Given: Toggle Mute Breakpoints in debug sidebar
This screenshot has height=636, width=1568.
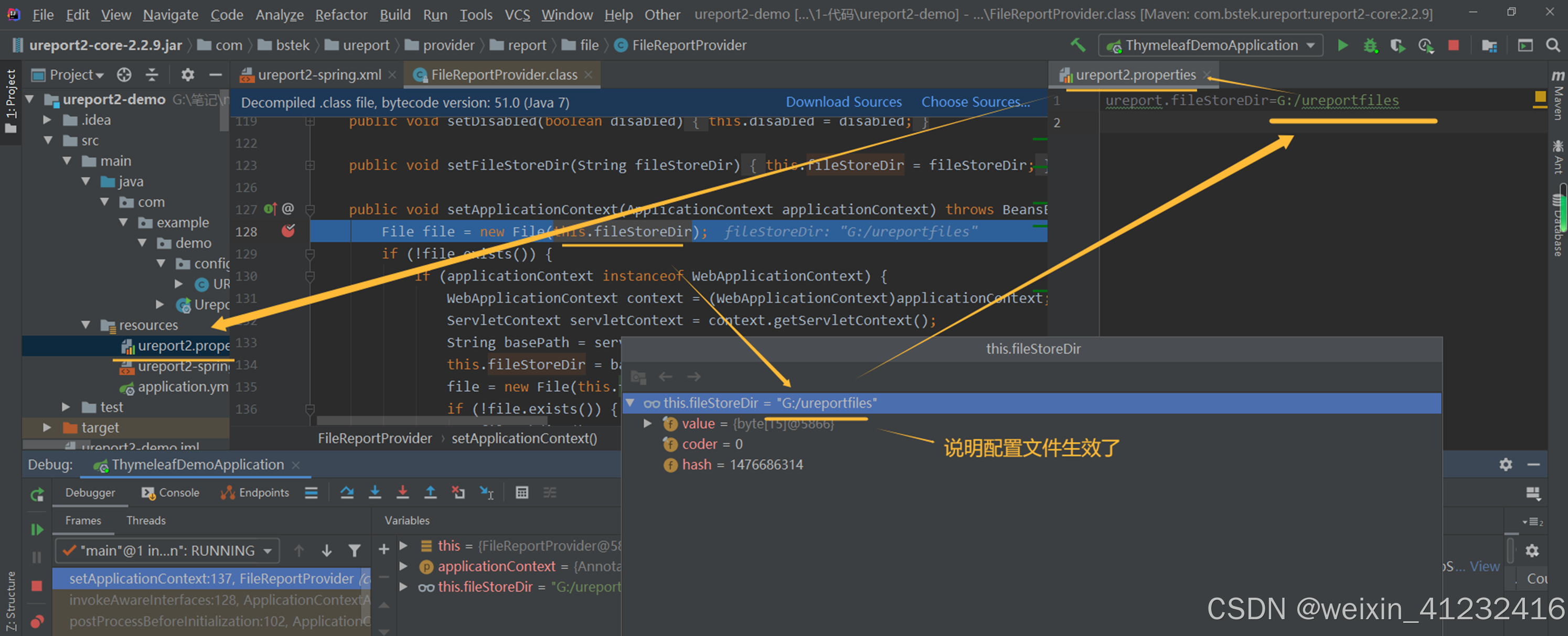Looking at the screenshot, I should pos(37,621).
